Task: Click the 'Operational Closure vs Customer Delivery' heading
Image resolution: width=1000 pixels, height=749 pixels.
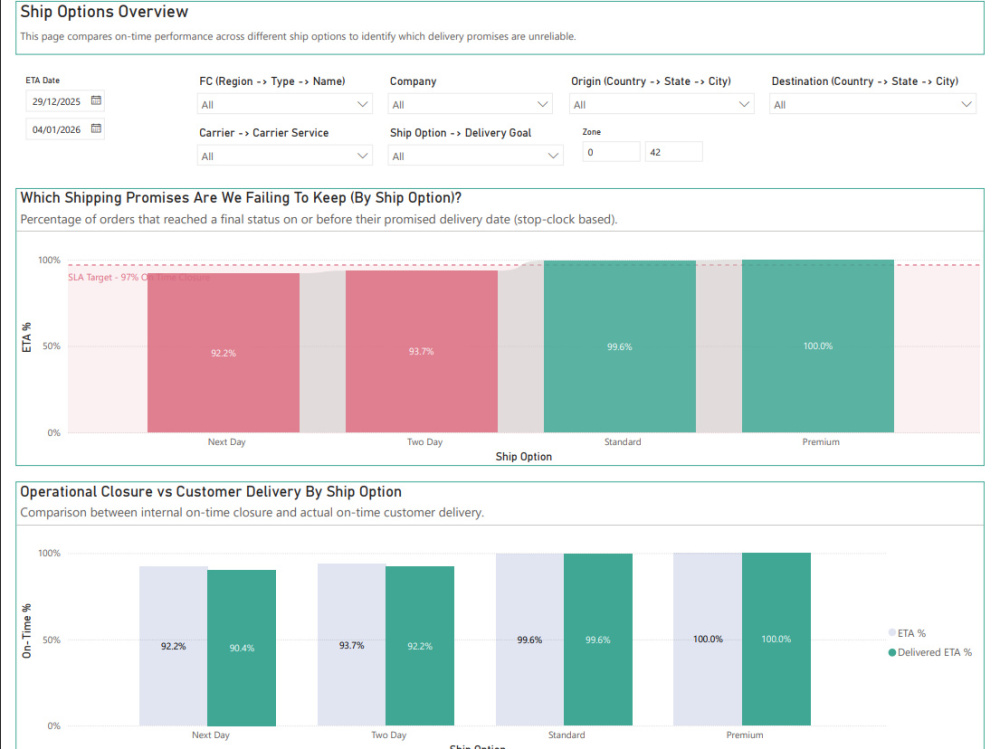Action: click(210, 492)
